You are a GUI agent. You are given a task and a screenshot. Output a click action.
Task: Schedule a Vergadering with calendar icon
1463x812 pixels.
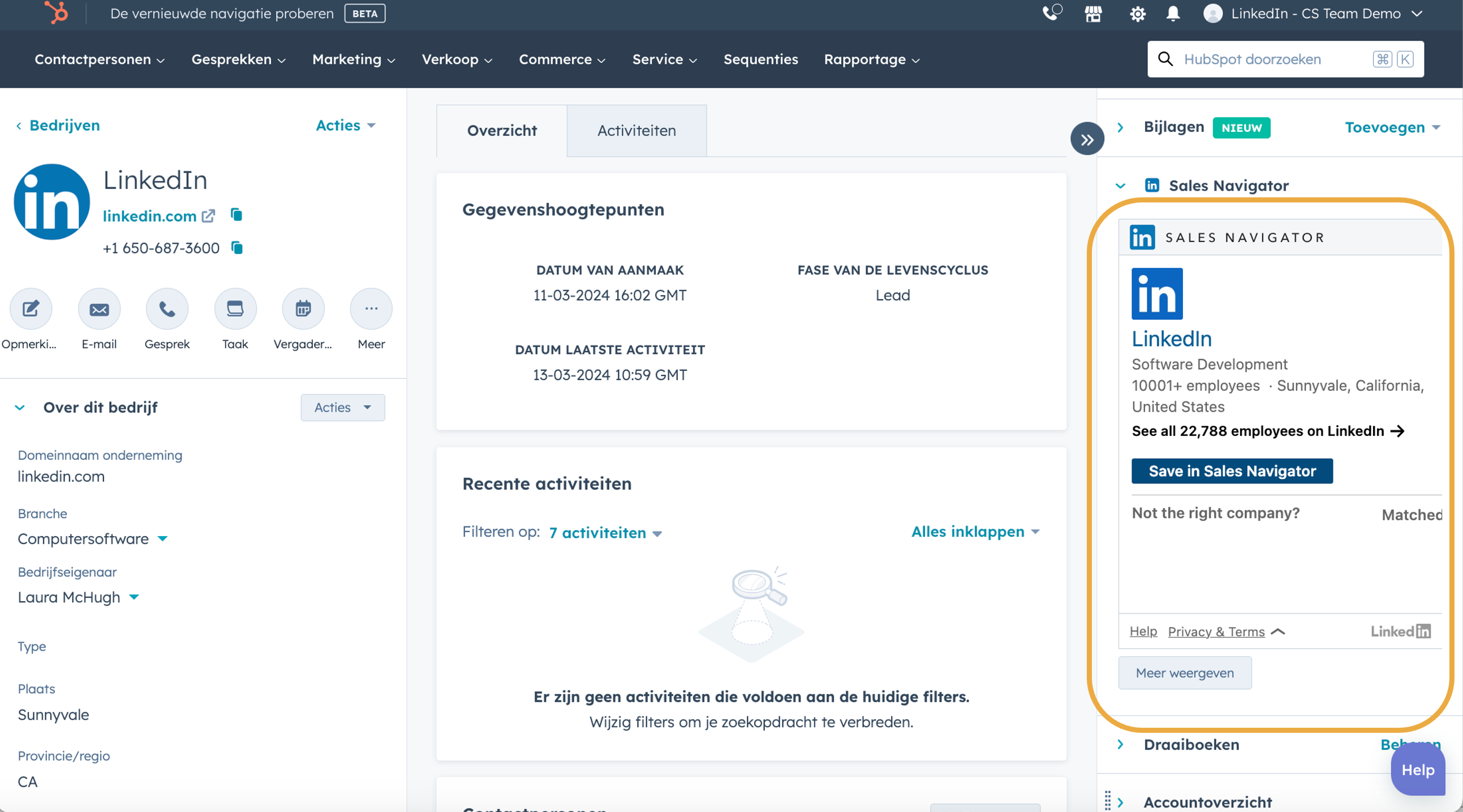click(x=303, y=309)
